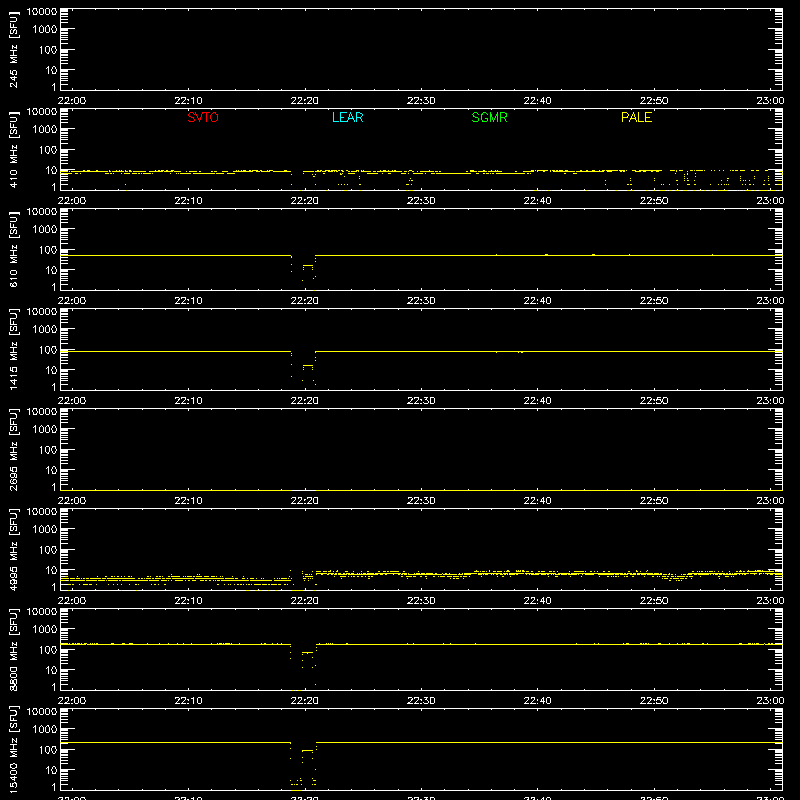The height and width of the screenshot is (800, 800).
Task: Click the 1000 y-axis label of 410 MHz panel
Action: click(45, 130)
